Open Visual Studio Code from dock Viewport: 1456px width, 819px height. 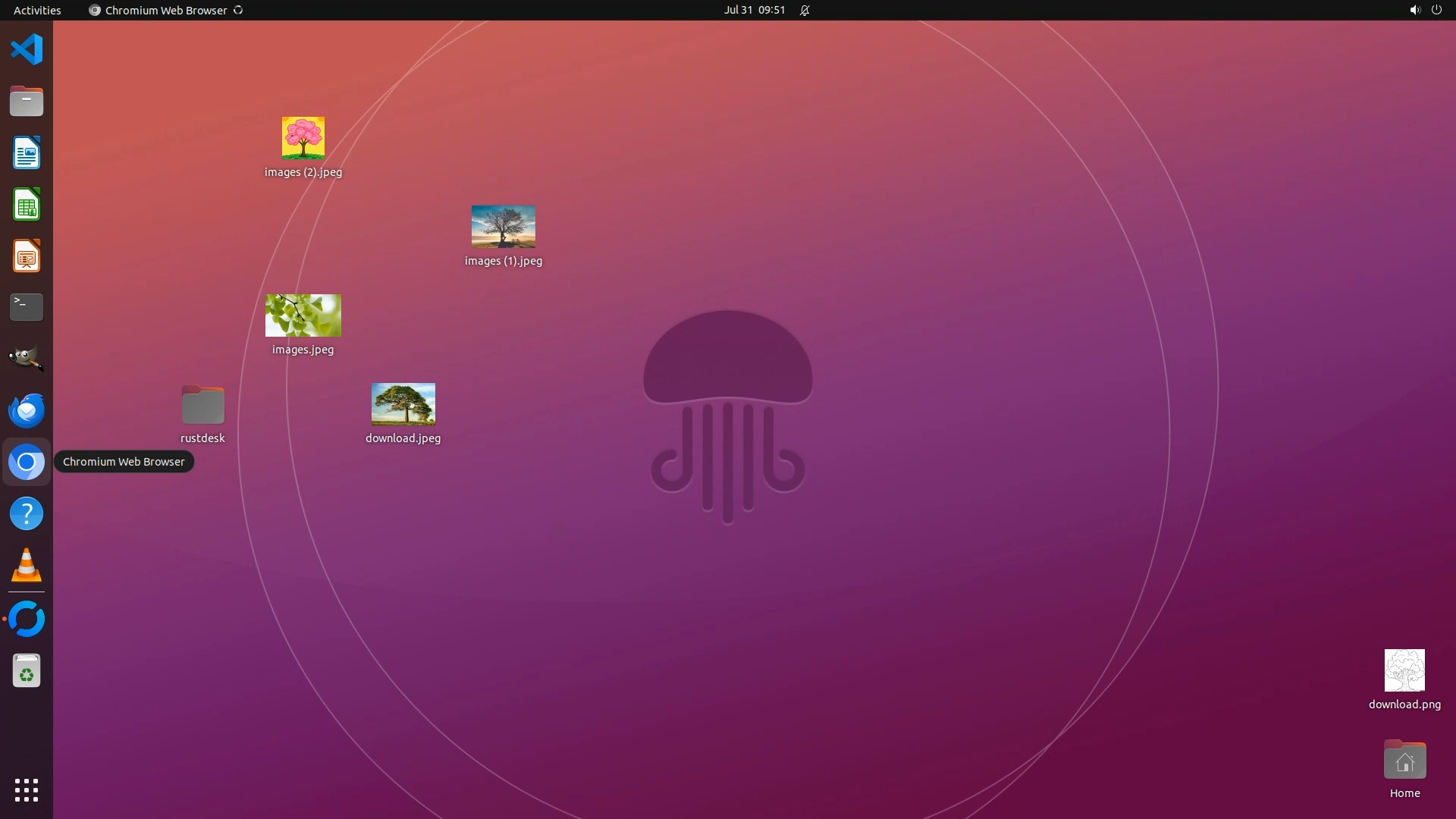coord(27,50)
